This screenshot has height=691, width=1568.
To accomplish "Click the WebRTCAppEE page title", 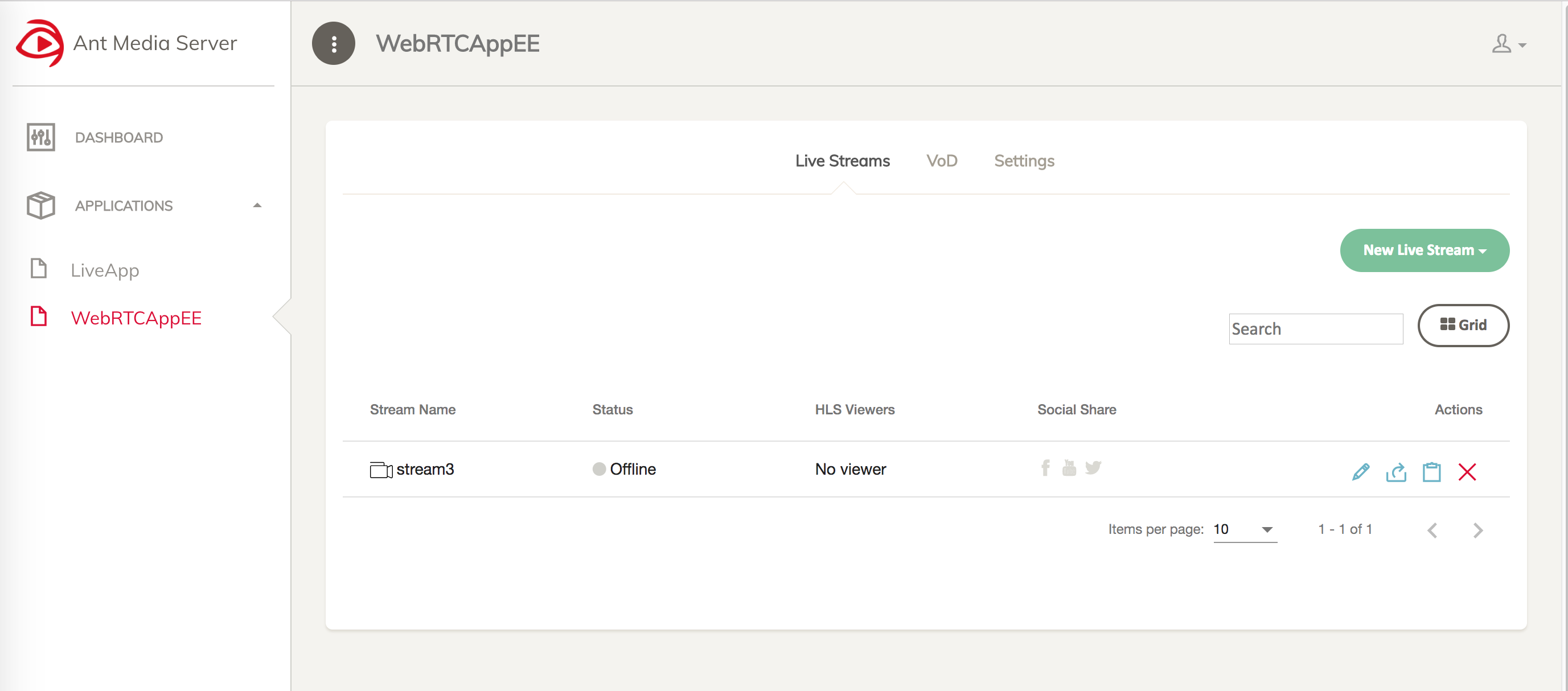I will point(457,44).
